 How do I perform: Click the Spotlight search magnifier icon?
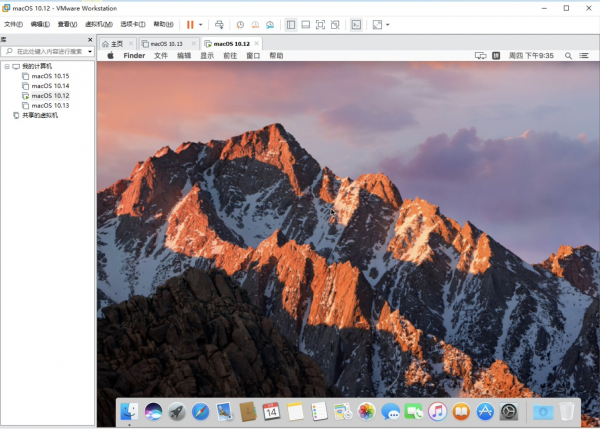click(x=568, y=56)
